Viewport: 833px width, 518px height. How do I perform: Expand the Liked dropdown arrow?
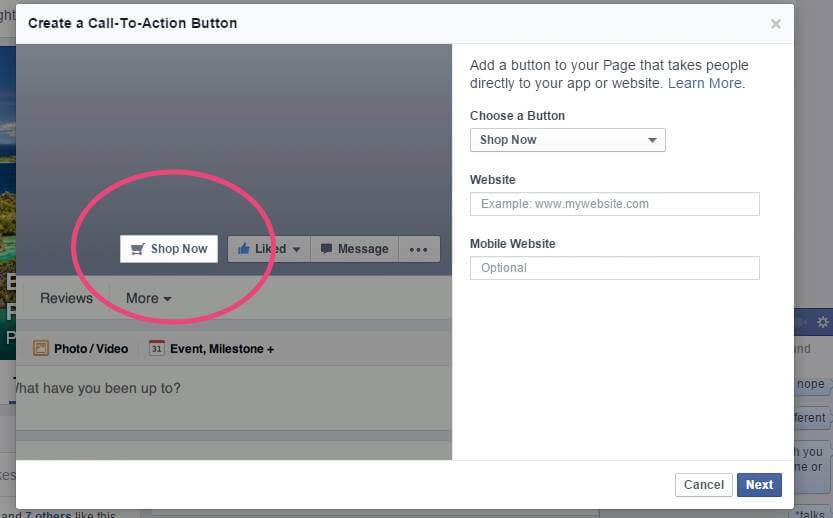click(296, 249)
